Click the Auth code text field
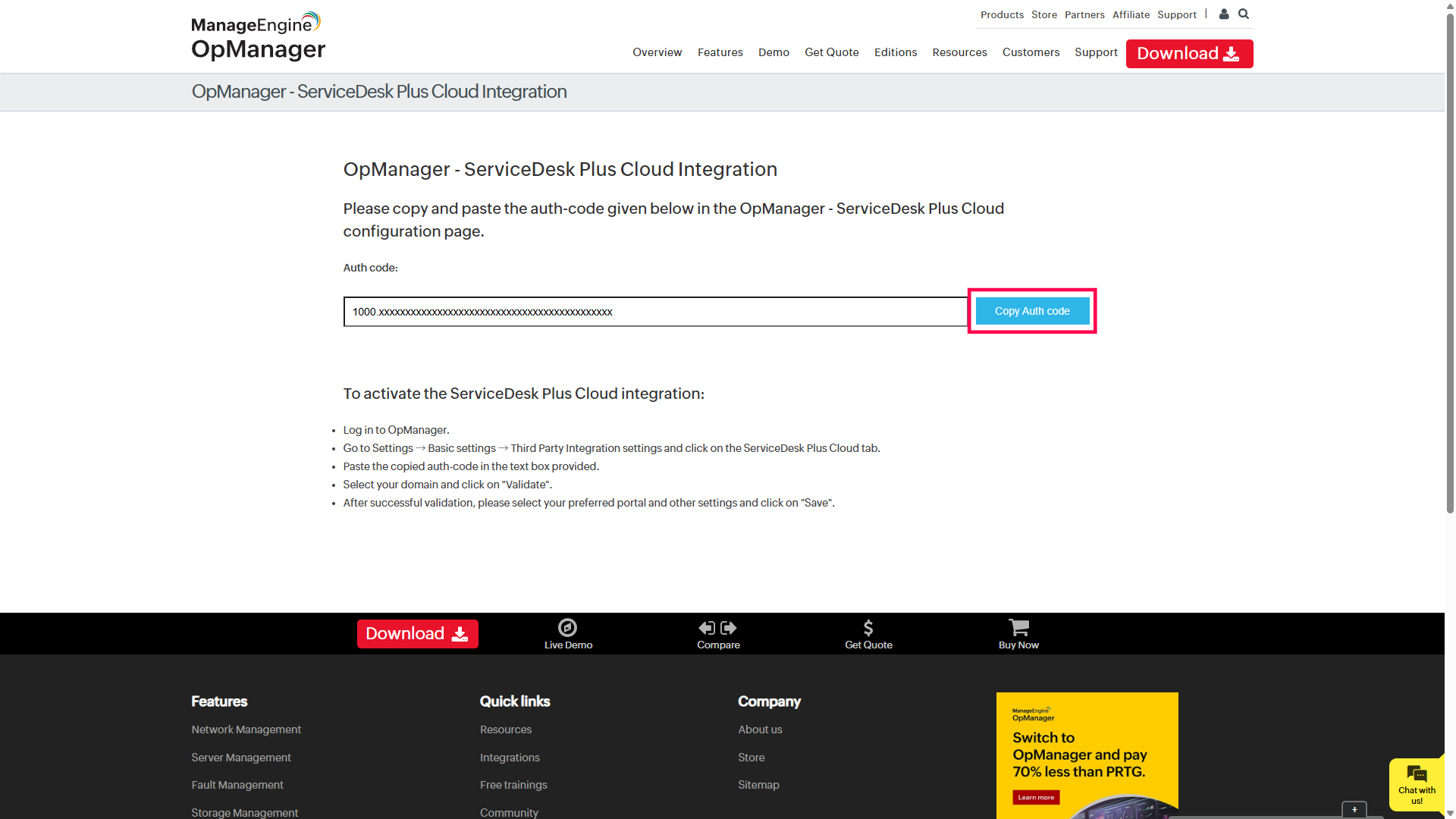The width and height of the screenshot is (1456, 819). [x=654, y=312]
